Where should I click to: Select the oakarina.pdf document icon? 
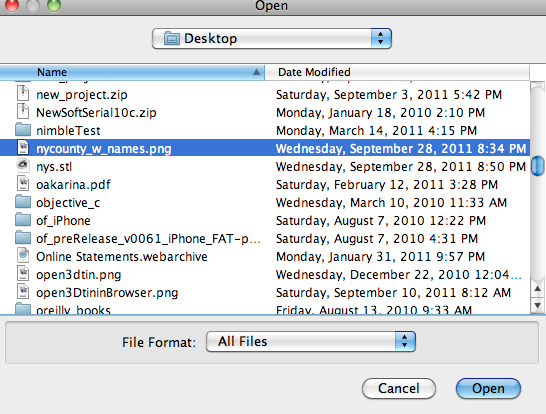[23, 184]
